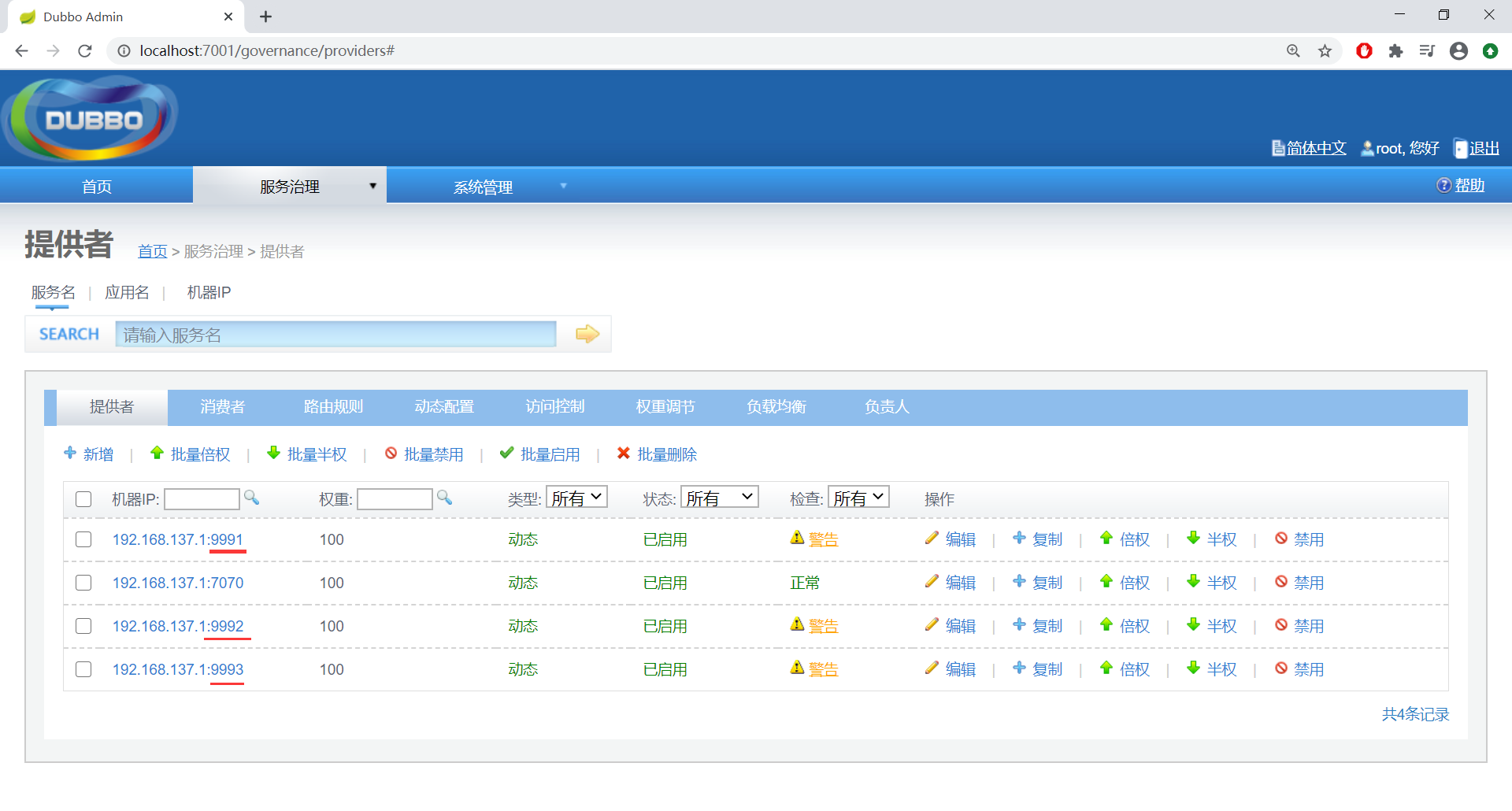This screenshot has height=811, width=1512.
Task: Click the 首页 breadcrumb link
Action: (x=153, y=251)
